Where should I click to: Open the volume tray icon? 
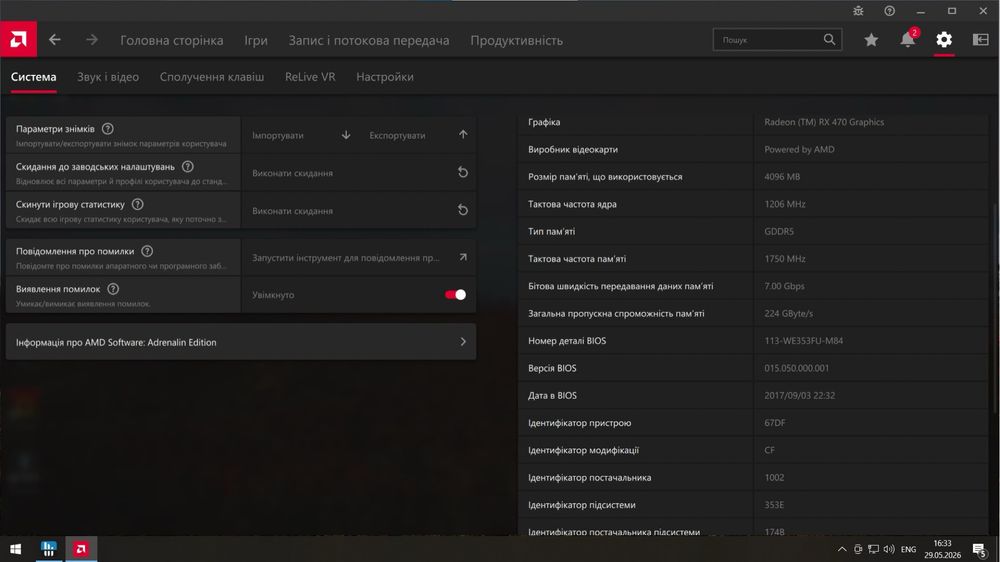click(889, 549)
